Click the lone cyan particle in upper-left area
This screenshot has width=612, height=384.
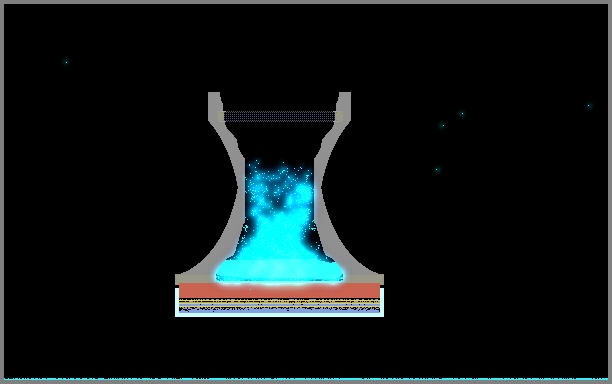point(66,62)
